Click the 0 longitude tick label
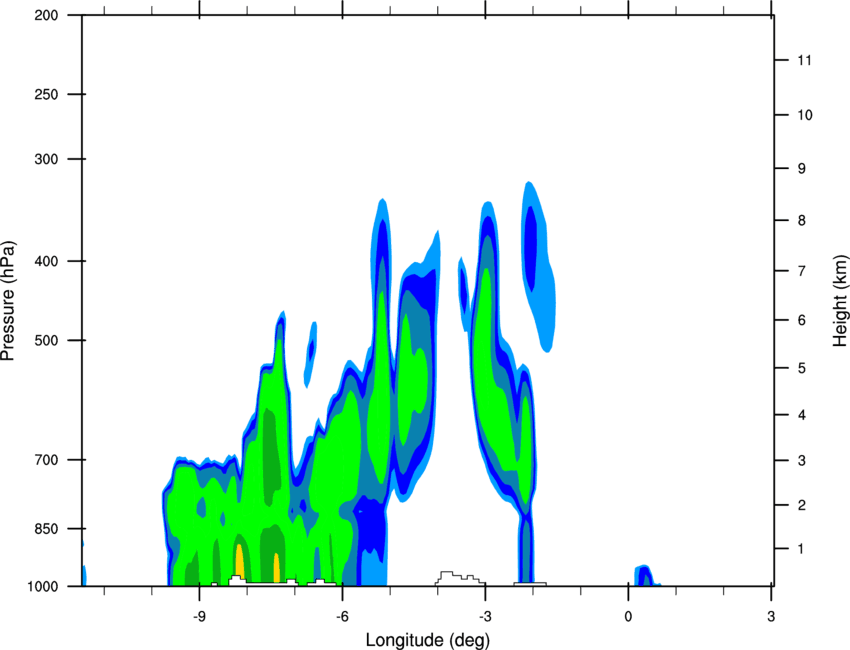 pyautogui.click(x=628, y=616)
